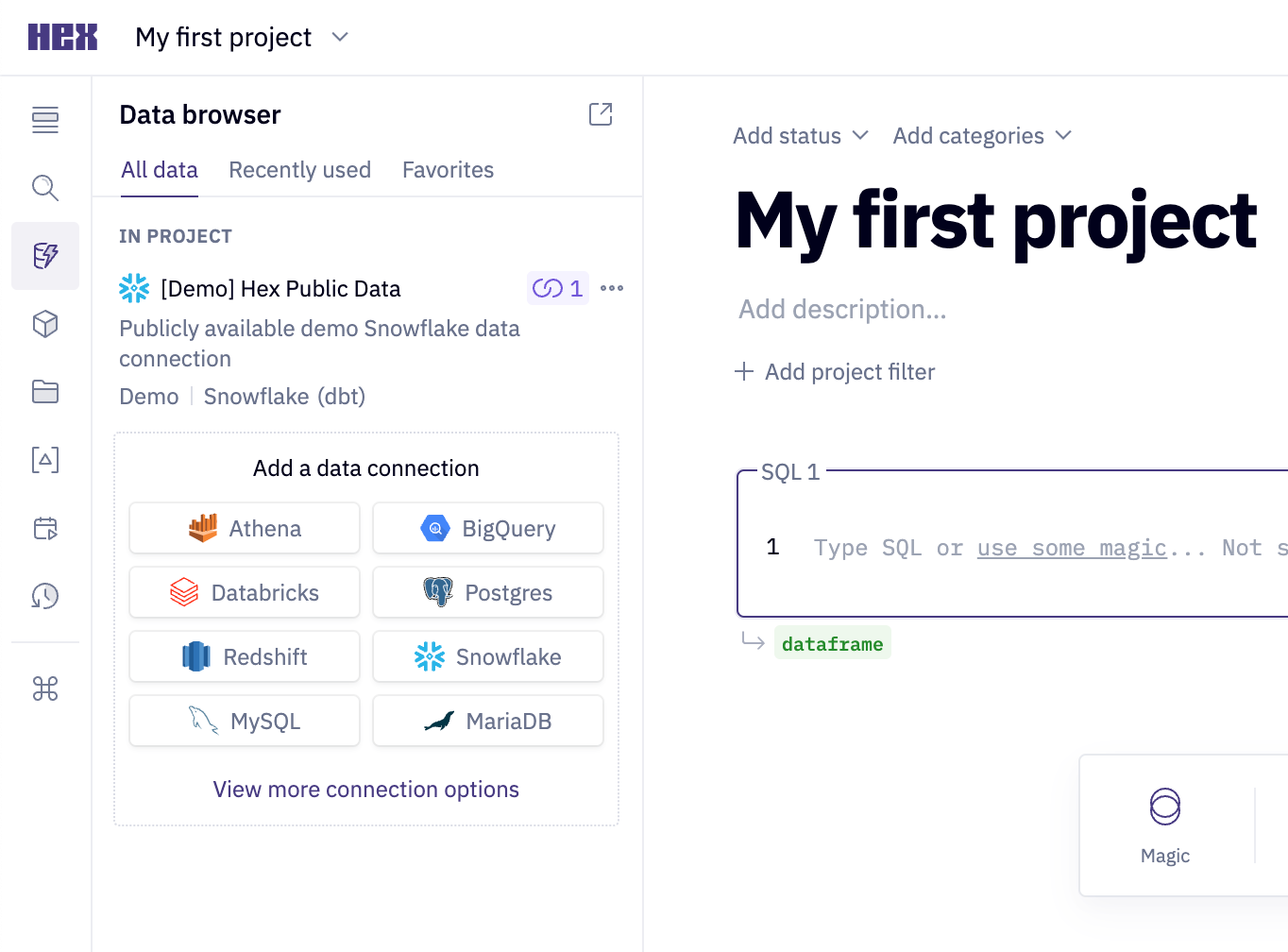Switch to the Favorites tab

[x=448, y=170]
